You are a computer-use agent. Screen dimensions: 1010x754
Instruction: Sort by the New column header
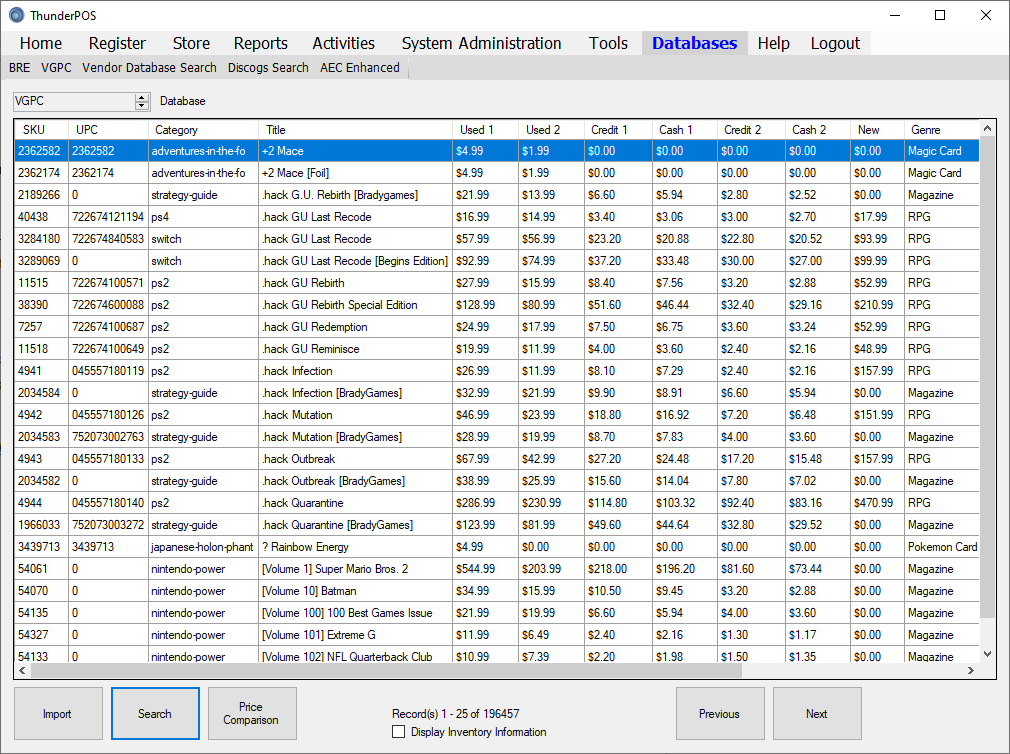point(877,129)
